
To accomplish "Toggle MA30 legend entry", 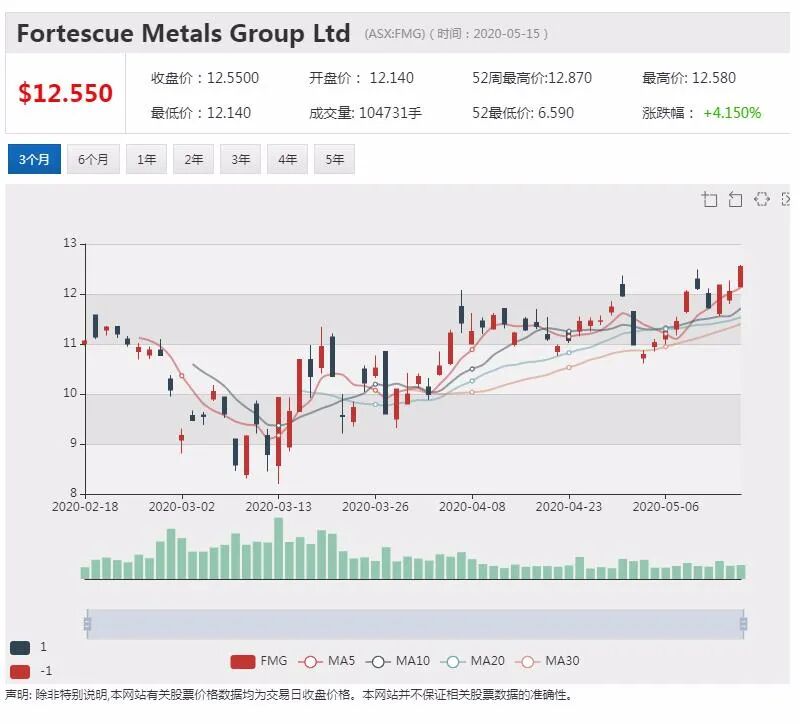I will 547,661.
